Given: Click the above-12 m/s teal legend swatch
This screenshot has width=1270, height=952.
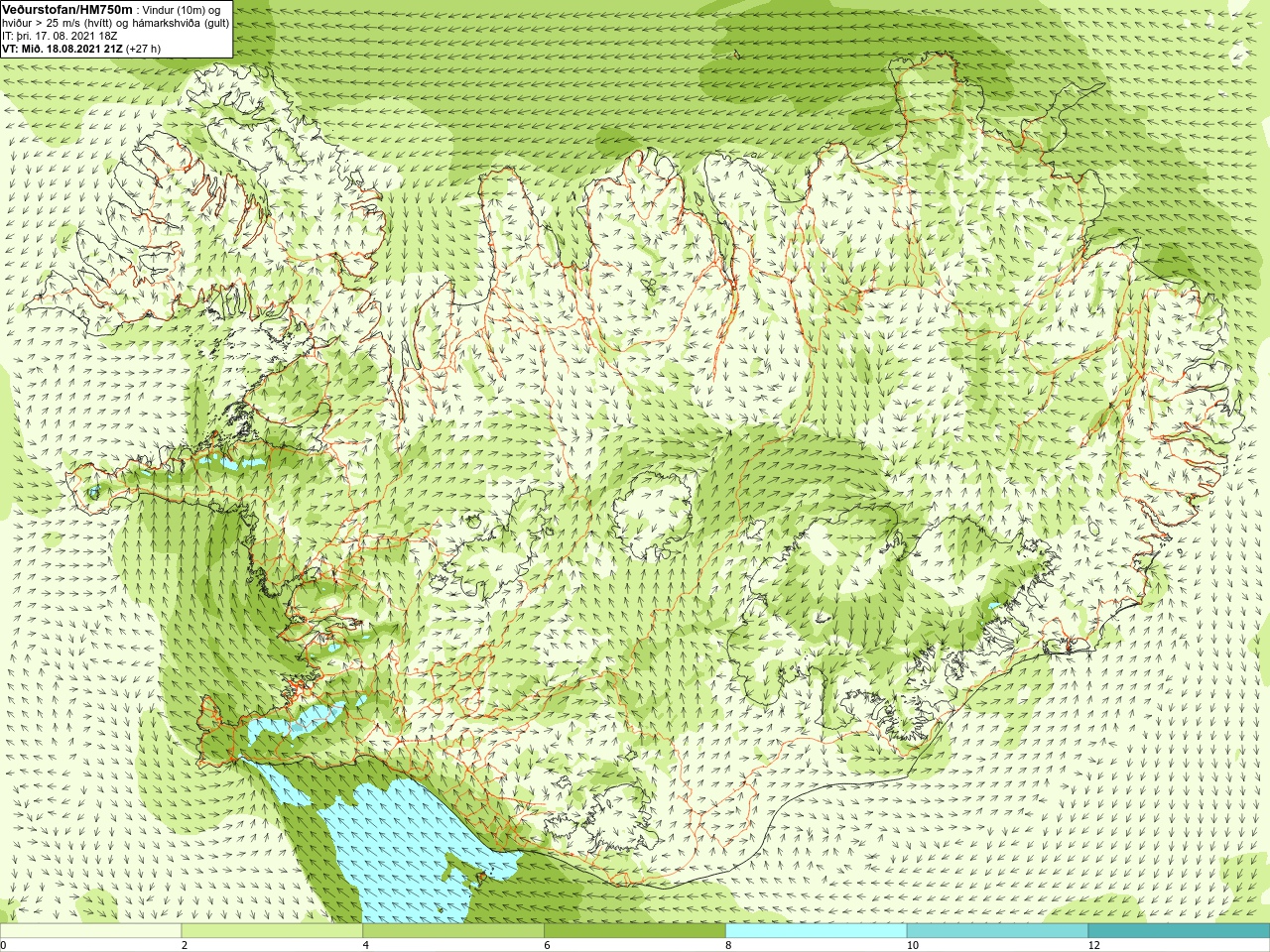Looking at the screenshot, I should (1179, 931).
